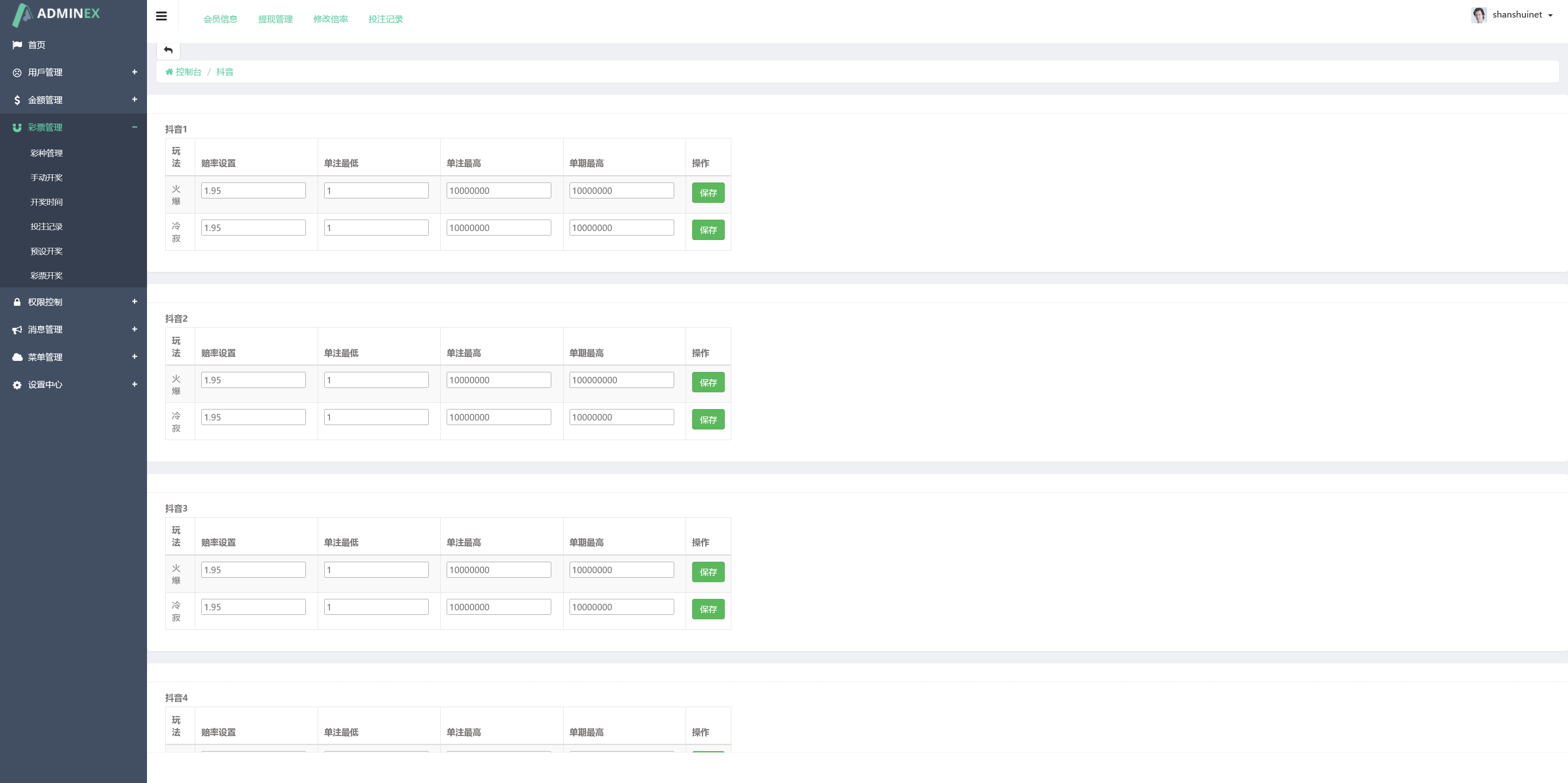Open 彩票开奖 in the sidebar
The height and width of the screenshot is (783, 1568).
click(x=47, y=276)
